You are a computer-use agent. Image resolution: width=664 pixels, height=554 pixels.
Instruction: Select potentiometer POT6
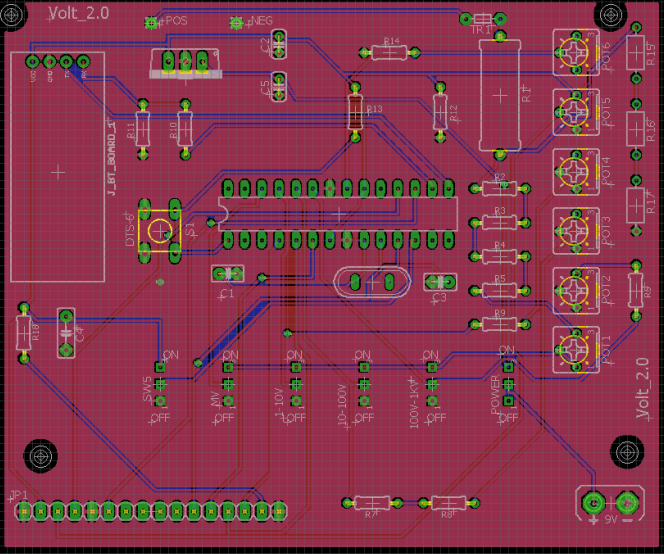(575, 50)
